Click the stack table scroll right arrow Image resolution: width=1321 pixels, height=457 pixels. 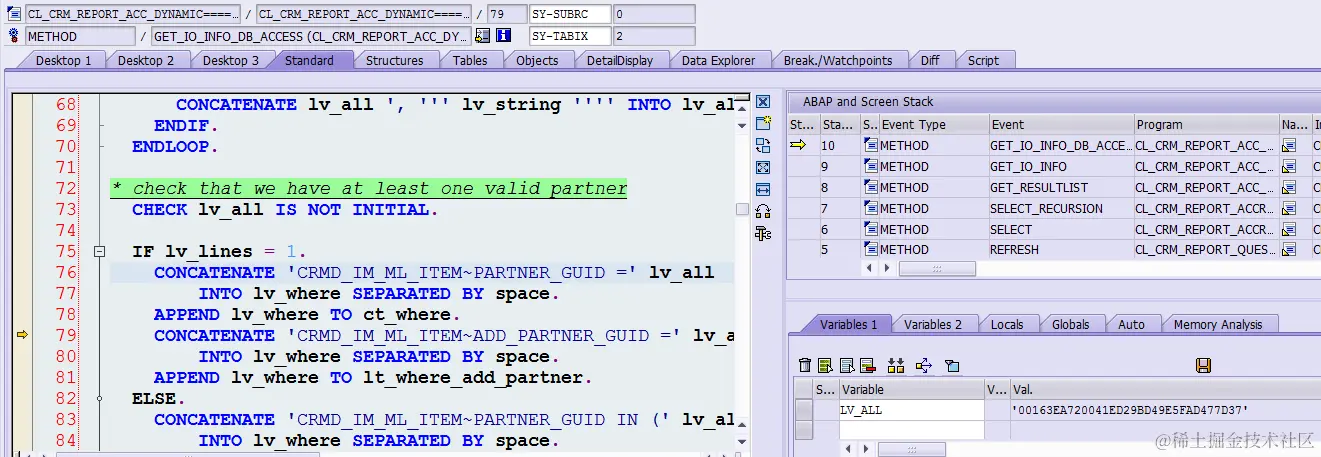click(x=885, y=268)
